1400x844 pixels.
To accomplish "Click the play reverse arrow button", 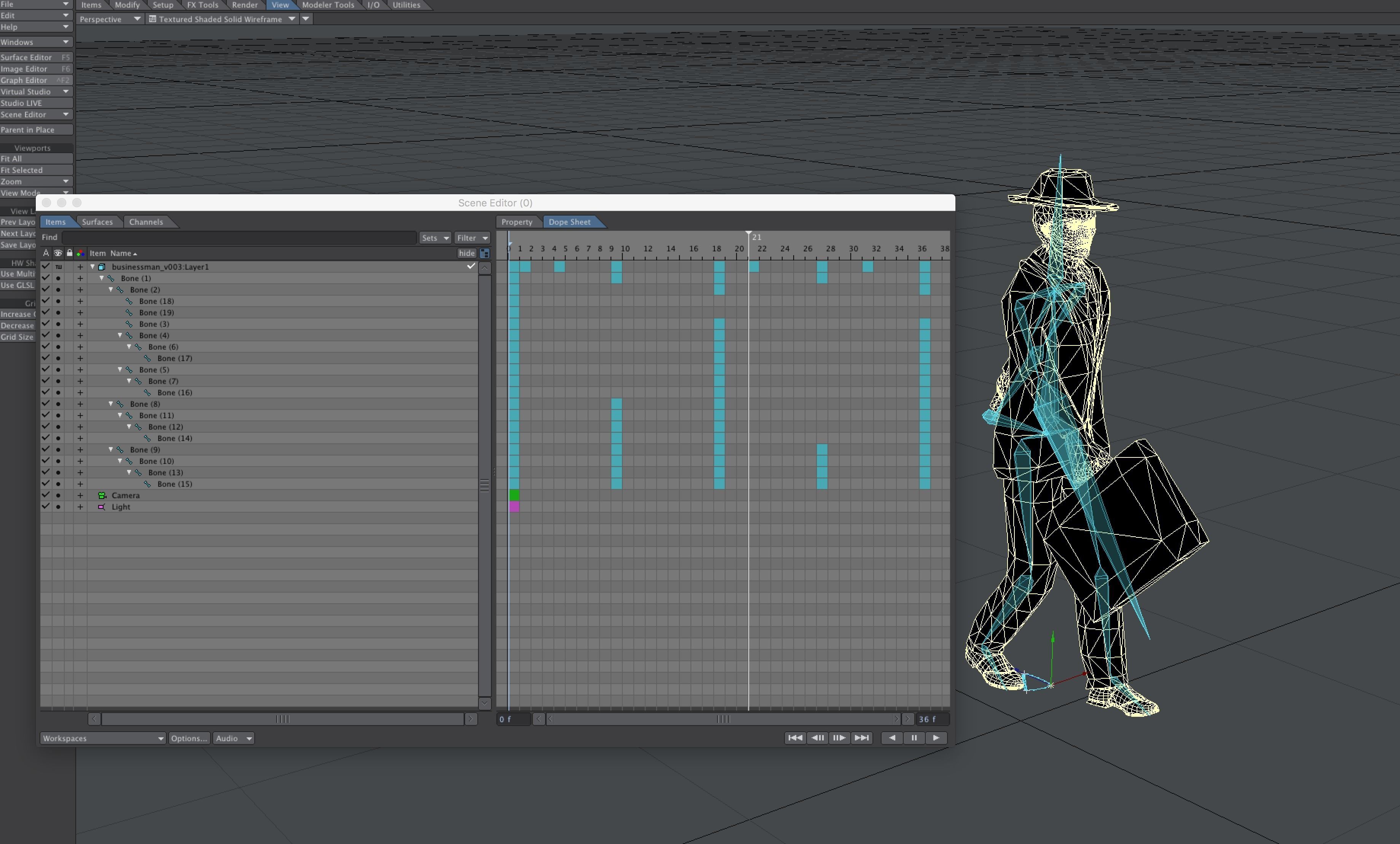I will coord(892,738).
